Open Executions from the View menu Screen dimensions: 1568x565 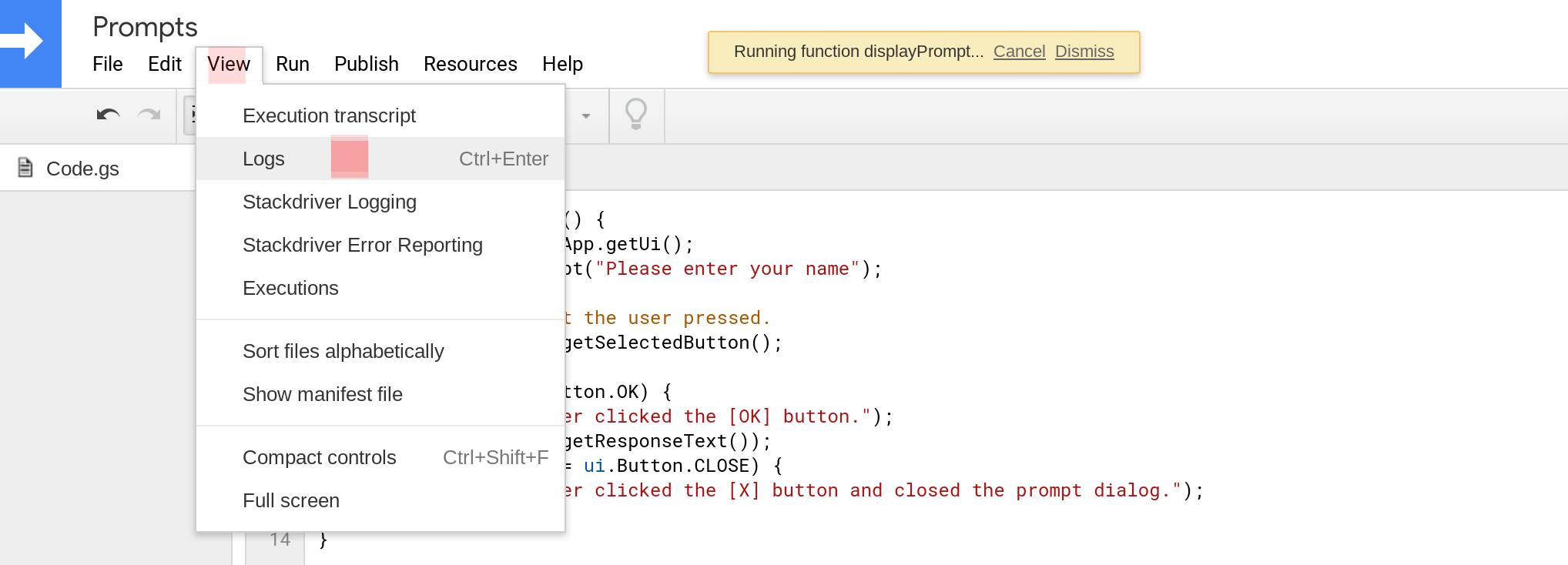pyautogui.click(x=380, y=288)
